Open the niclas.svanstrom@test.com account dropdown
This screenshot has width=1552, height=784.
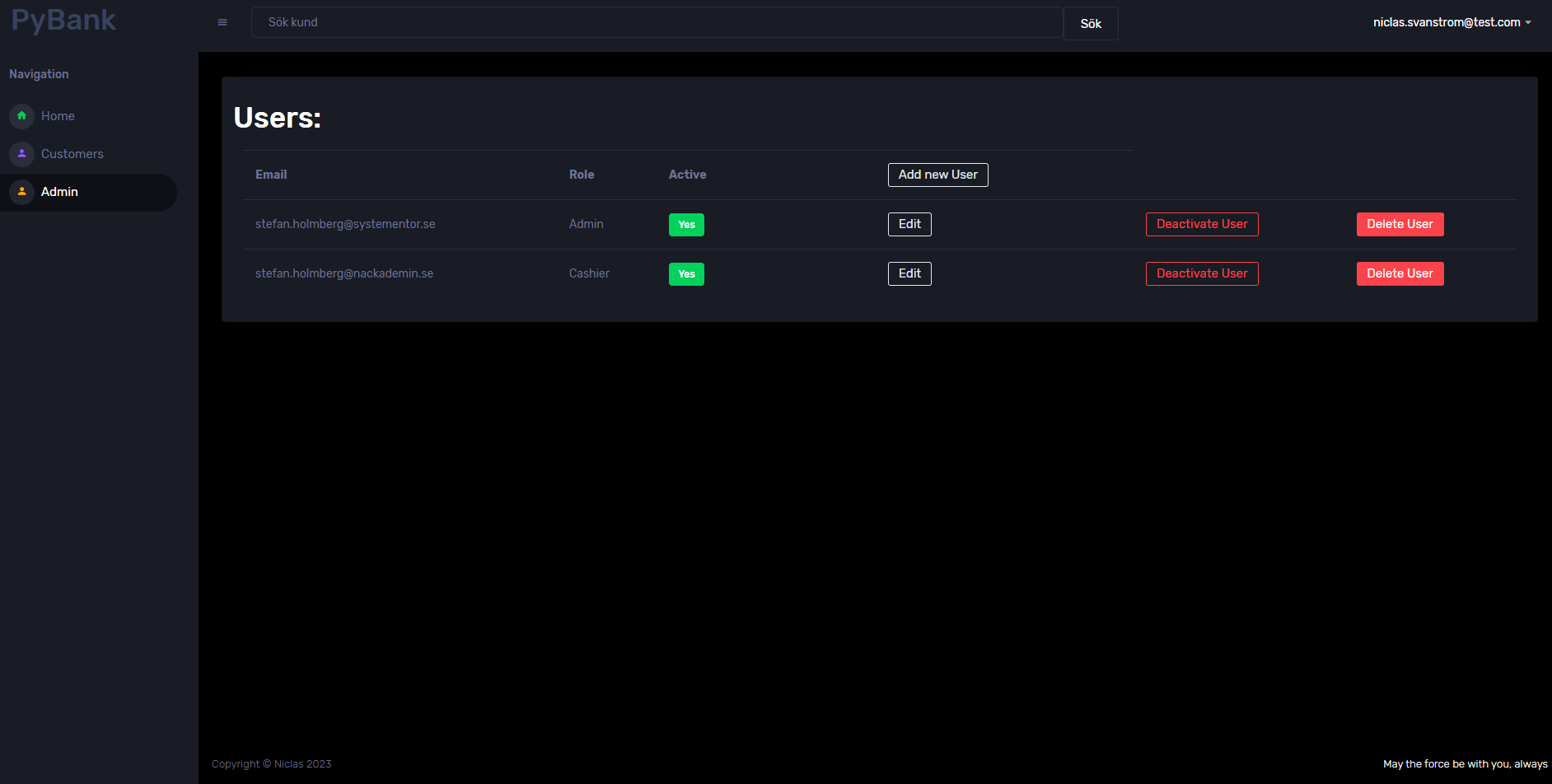1446,22
